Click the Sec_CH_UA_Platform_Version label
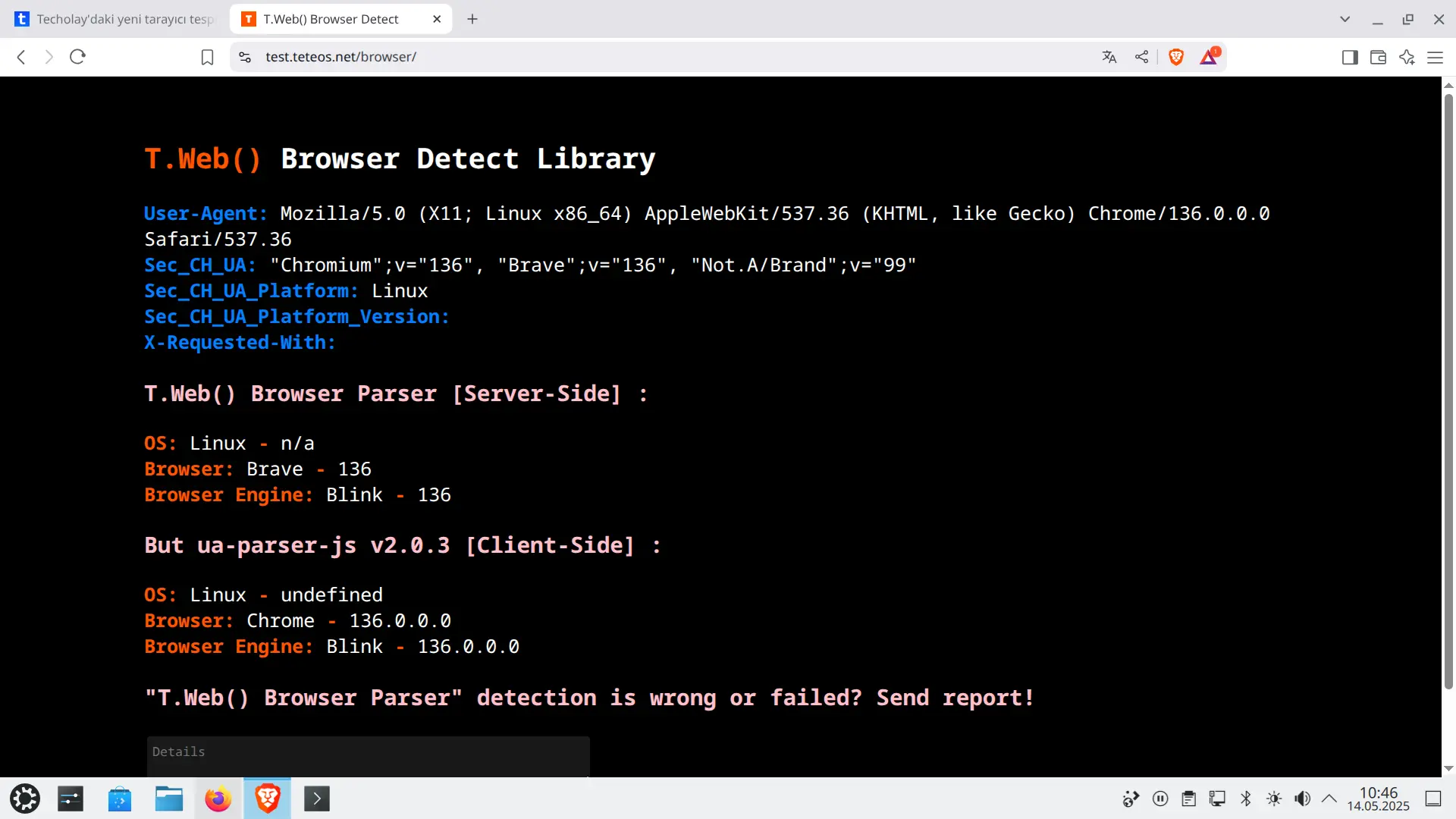 [x=297, y=317]
